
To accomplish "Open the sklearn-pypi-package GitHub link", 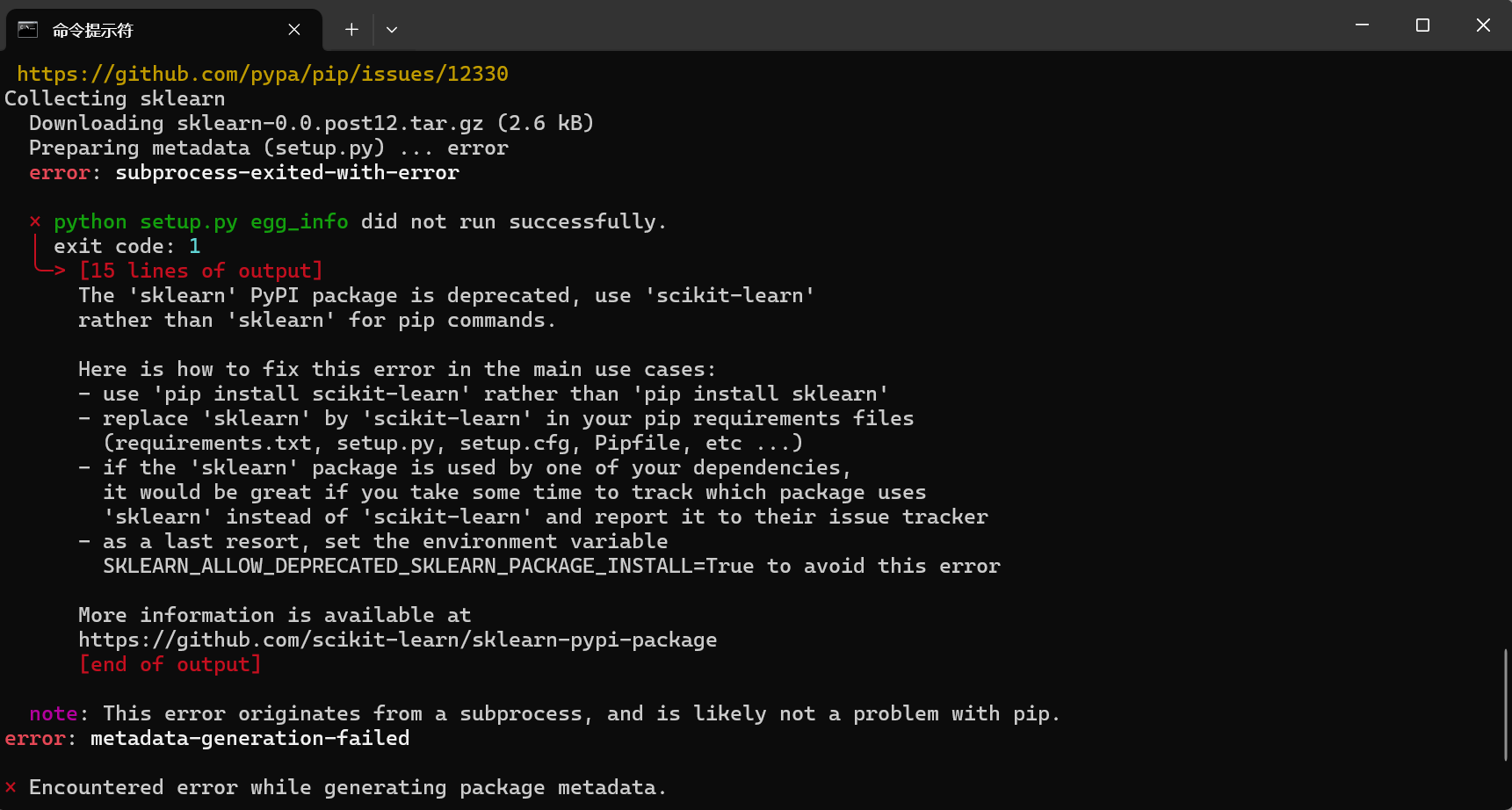I will (x=397, y=640).
